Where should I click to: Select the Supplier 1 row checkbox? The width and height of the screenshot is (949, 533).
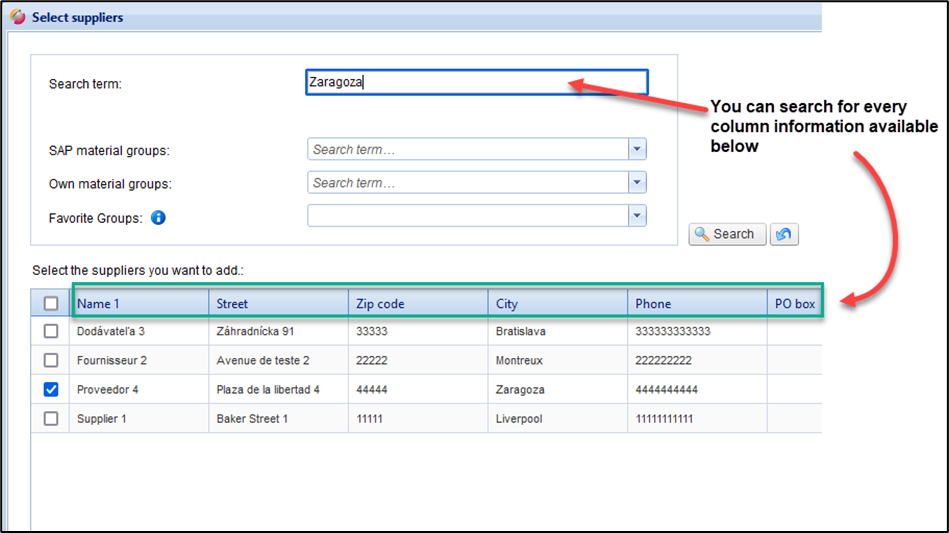click(51, 419)
